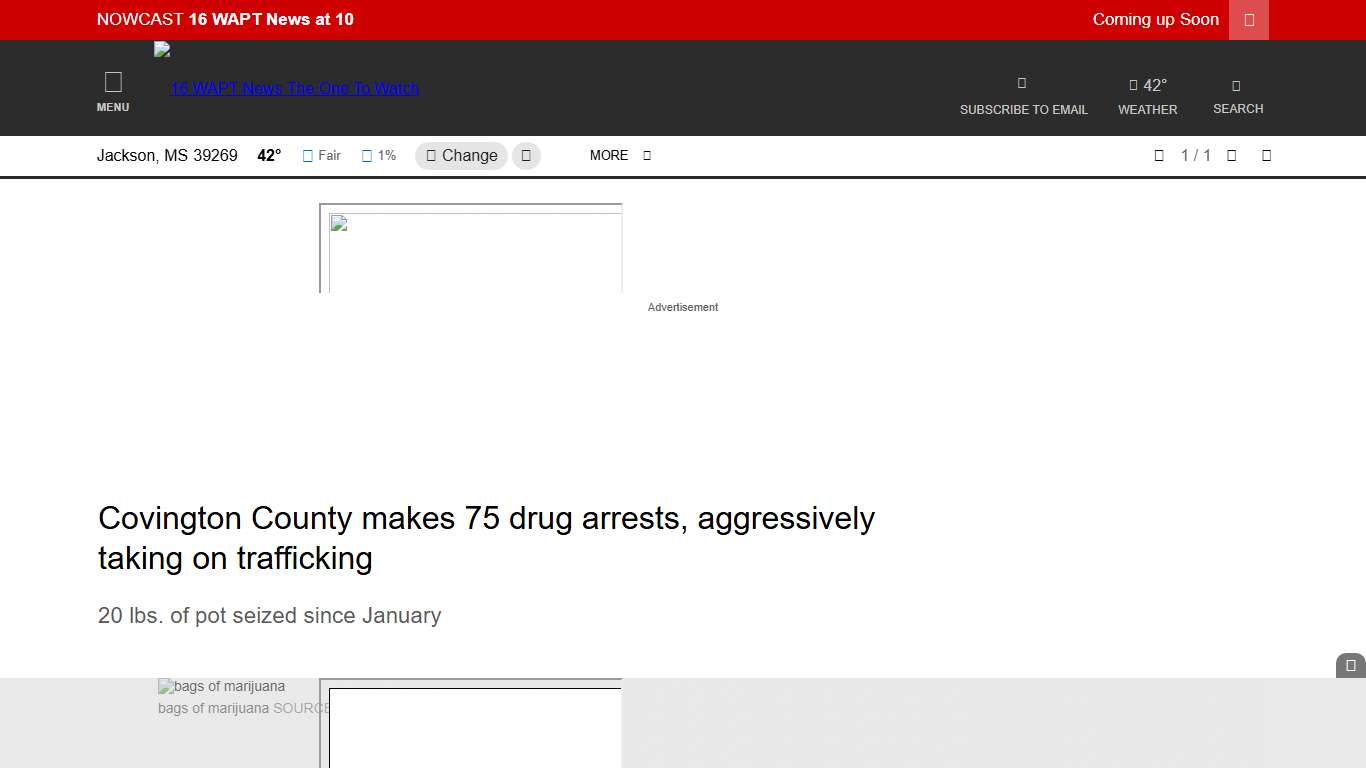This screenshot has height=768, width=1366.
Task: Collapse the bottom ad banner using corner tab
Action: [x=1350, y=666]
